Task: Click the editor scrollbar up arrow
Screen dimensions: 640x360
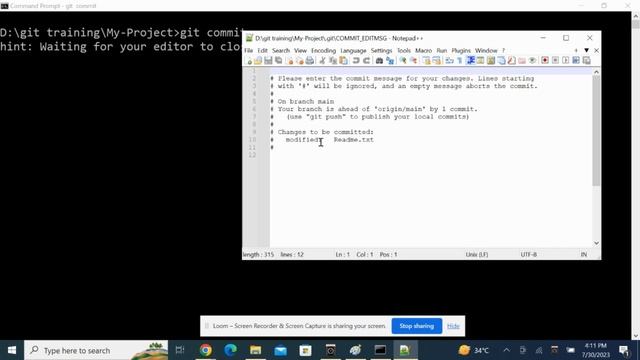Action: click(596, 72)
